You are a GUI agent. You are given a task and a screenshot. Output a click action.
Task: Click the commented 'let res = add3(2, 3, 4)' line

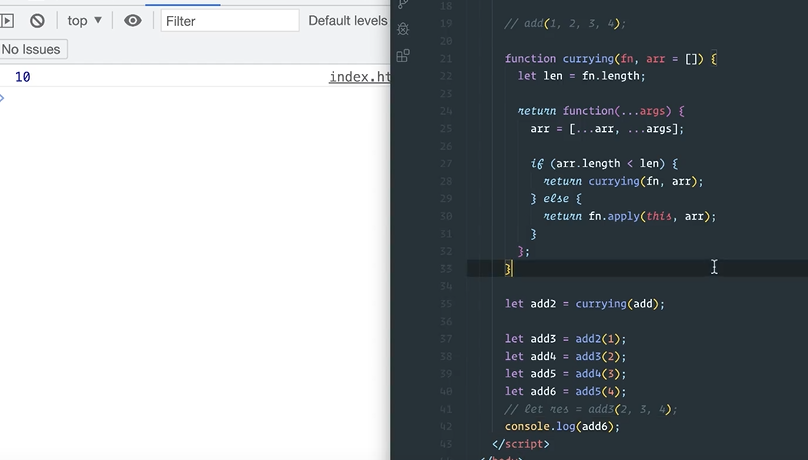pyautogui.click(x=591, y=409)
